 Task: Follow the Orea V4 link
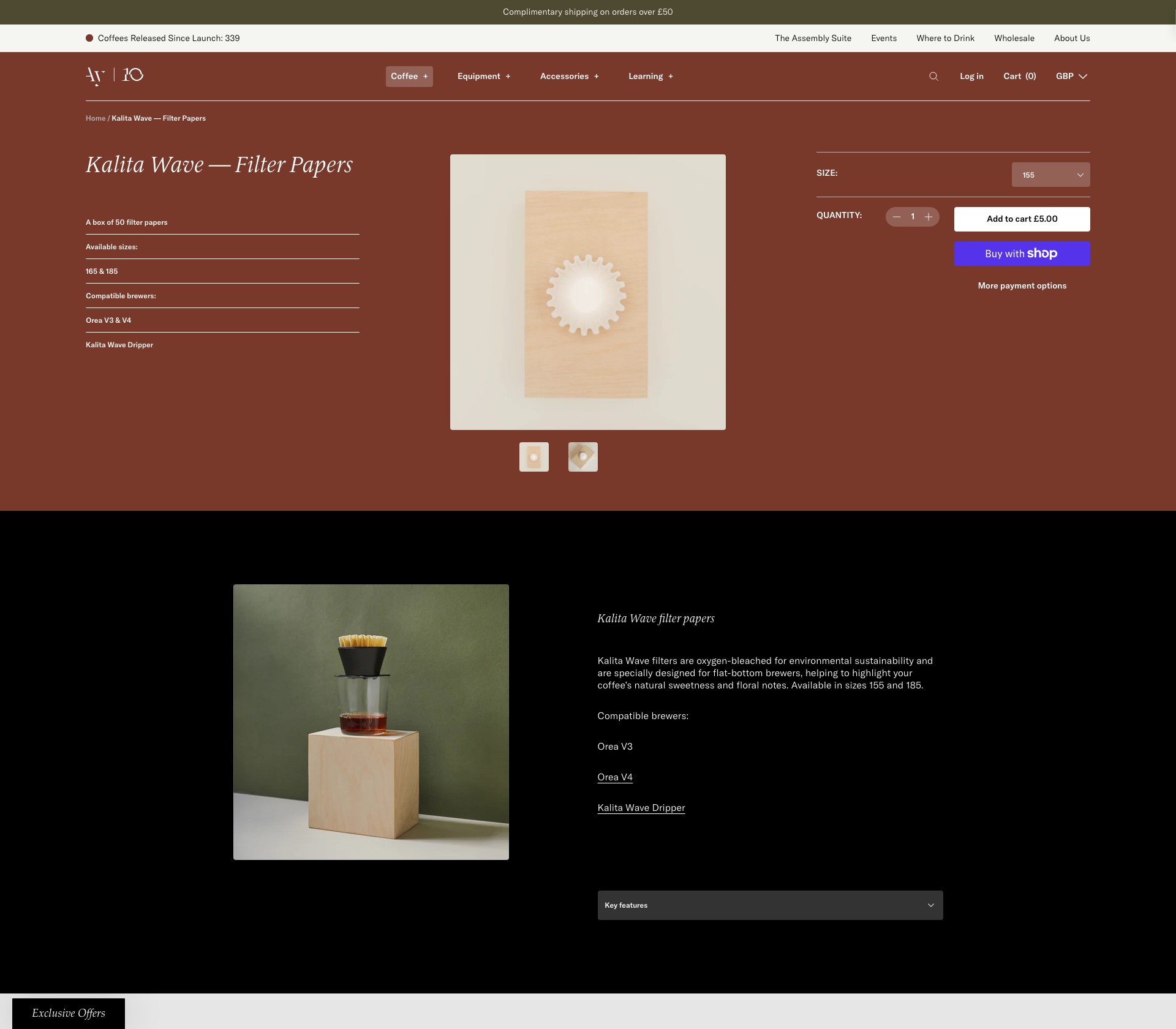pyautogui.click(x=615, y=777)
